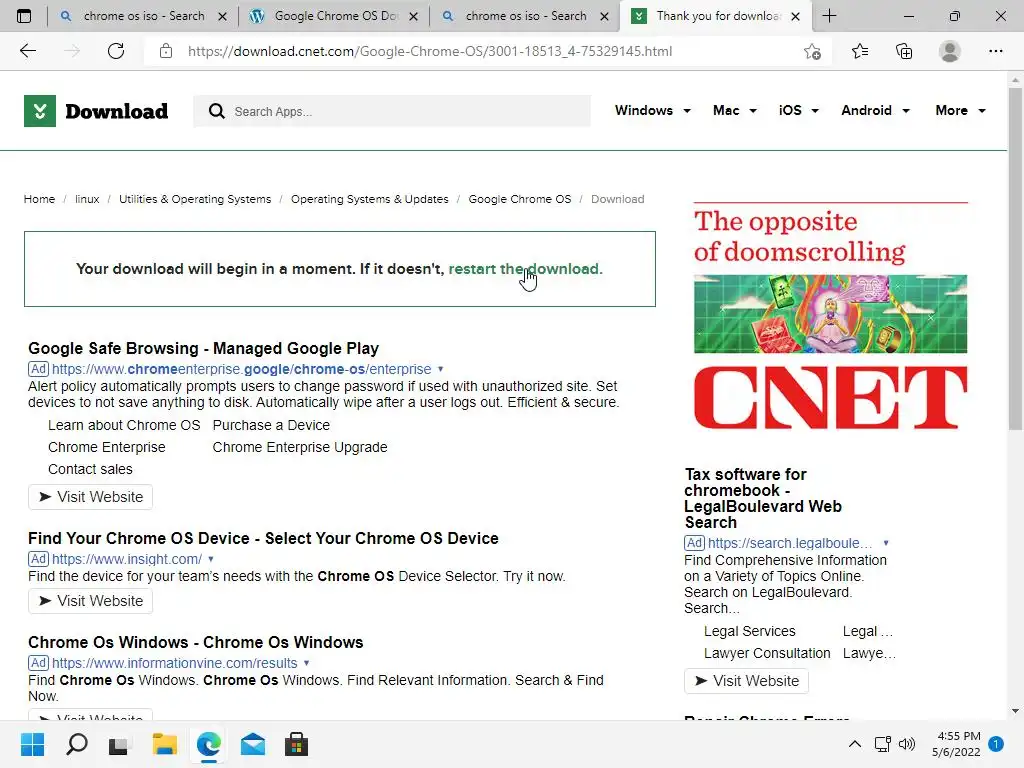Open the tab actions menu icon
This screenshot has width=1024, height=768.
coord(24,16)
